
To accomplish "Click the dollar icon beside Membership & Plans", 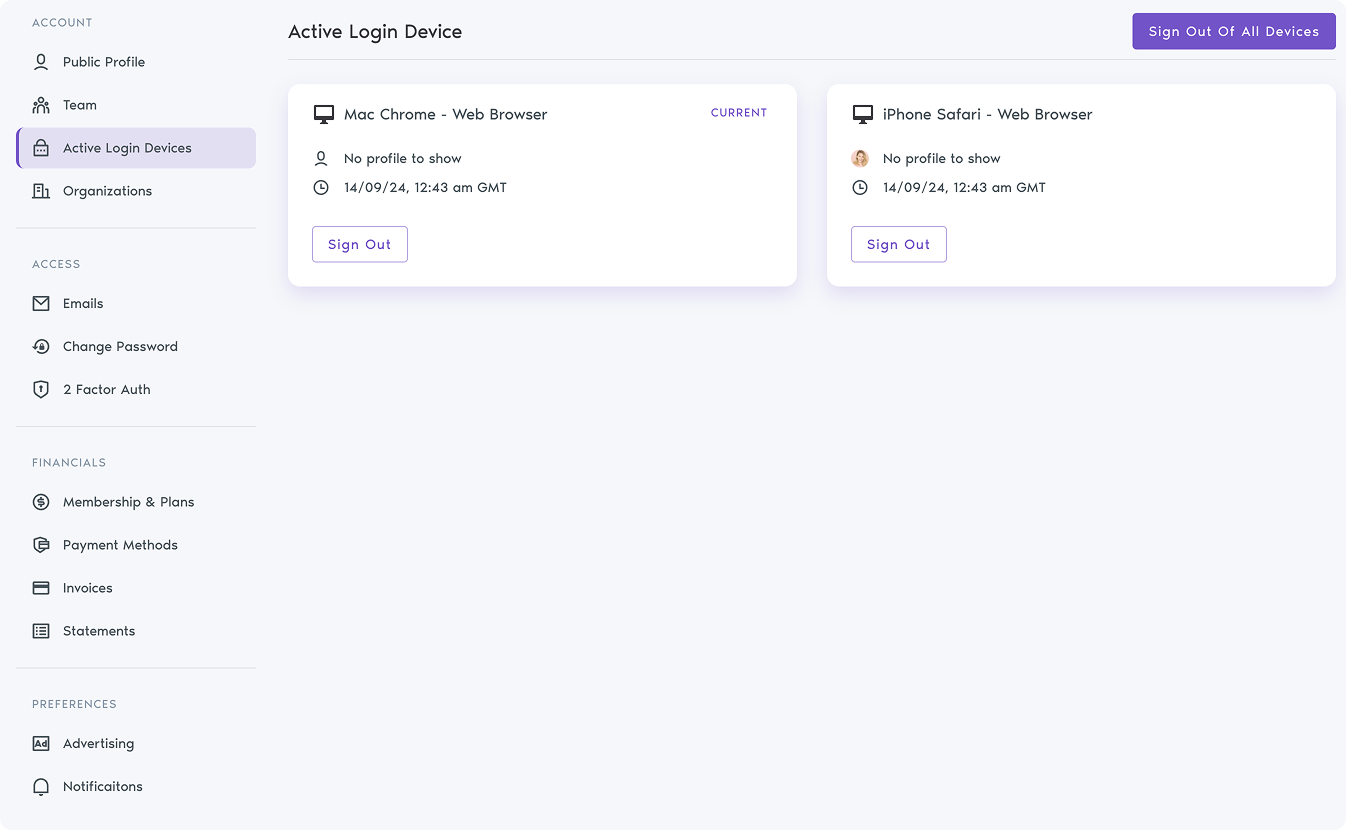I will click(x=40, y=501).
